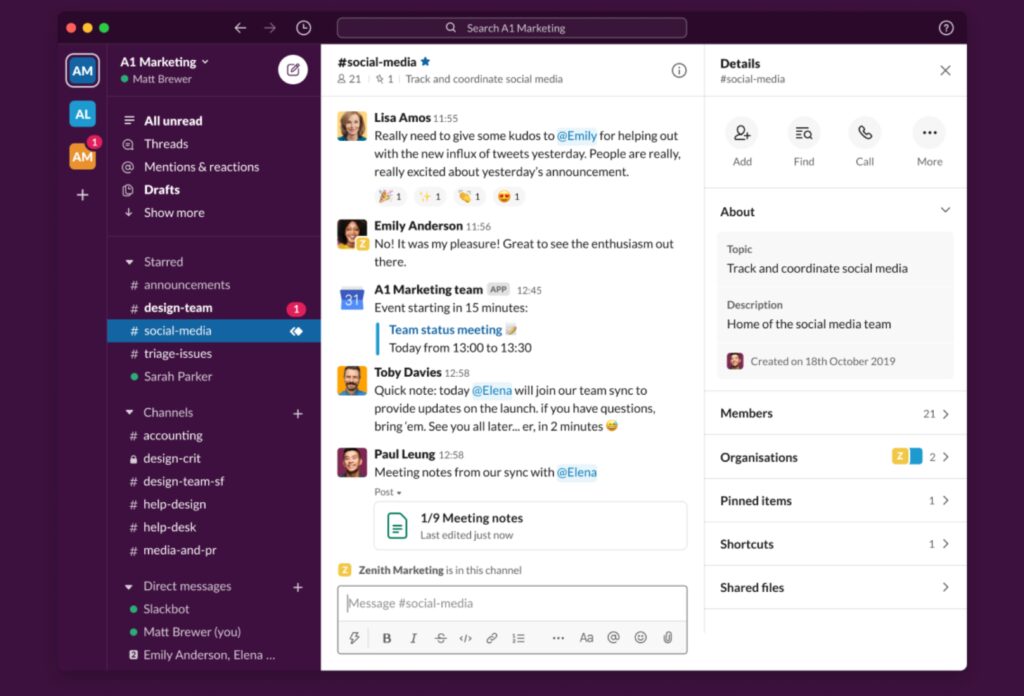This screenshot has height=696, width=1024.
Task: Toggle ordered list formatting
Action: click(x=519, y=638)
